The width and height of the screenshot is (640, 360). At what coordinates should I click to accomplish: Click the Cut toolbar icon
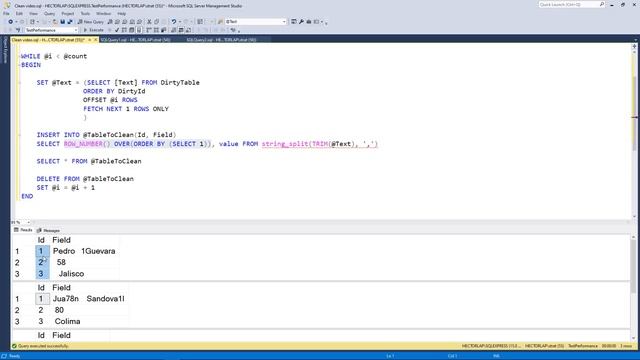point(149,22)
